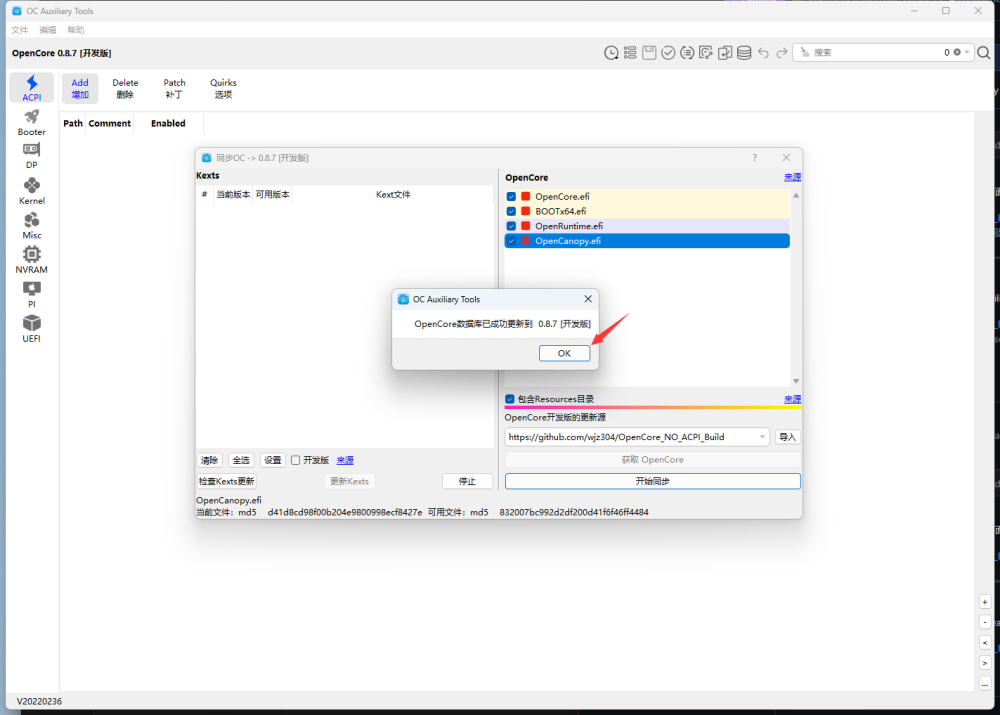Uncheck the OpenCanopy.efi checkbox
1000x715 pixels.
click(x=511, y=240)
